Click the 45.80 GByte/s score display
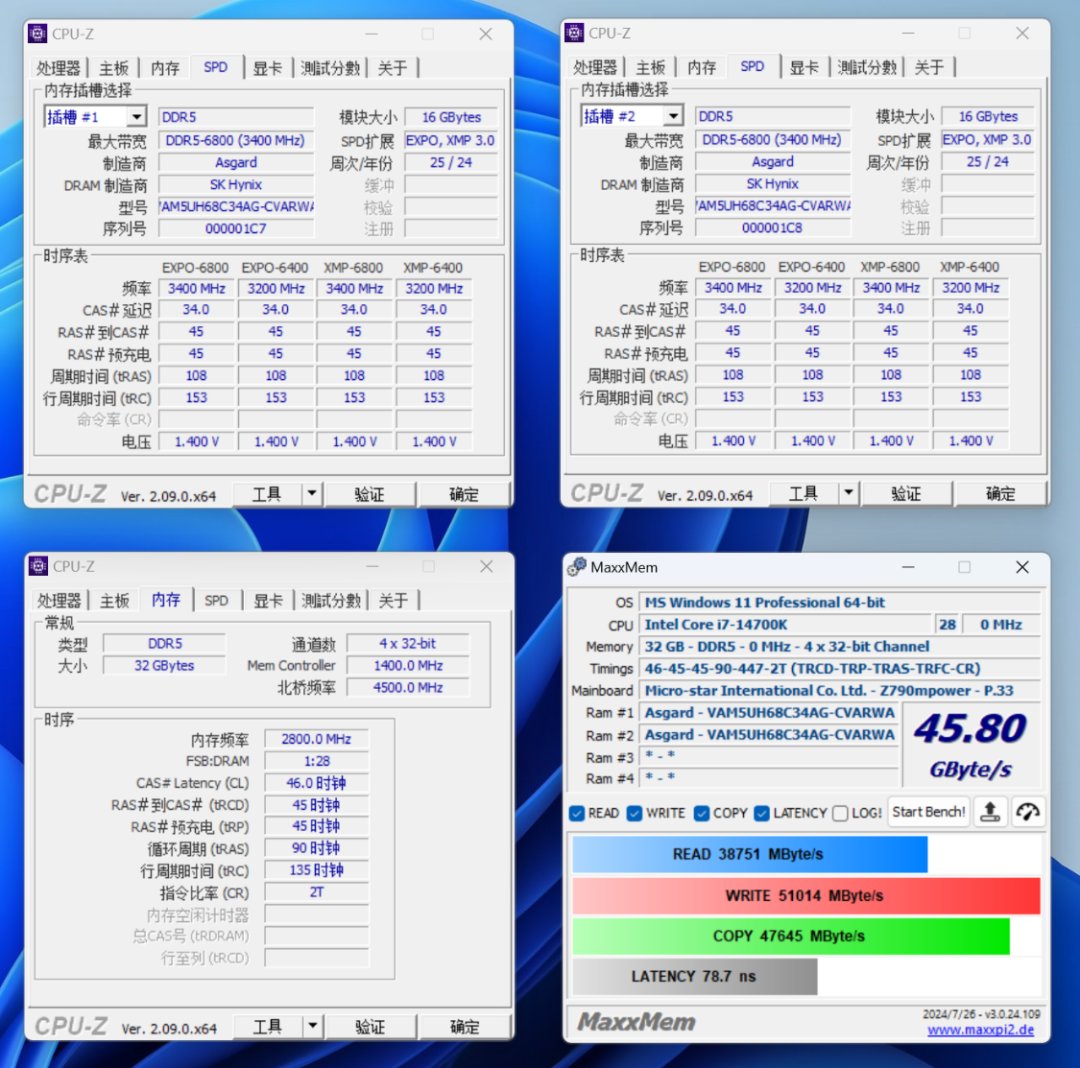The height and width of the screenshot is (1068, 1080). click(970, 746)
